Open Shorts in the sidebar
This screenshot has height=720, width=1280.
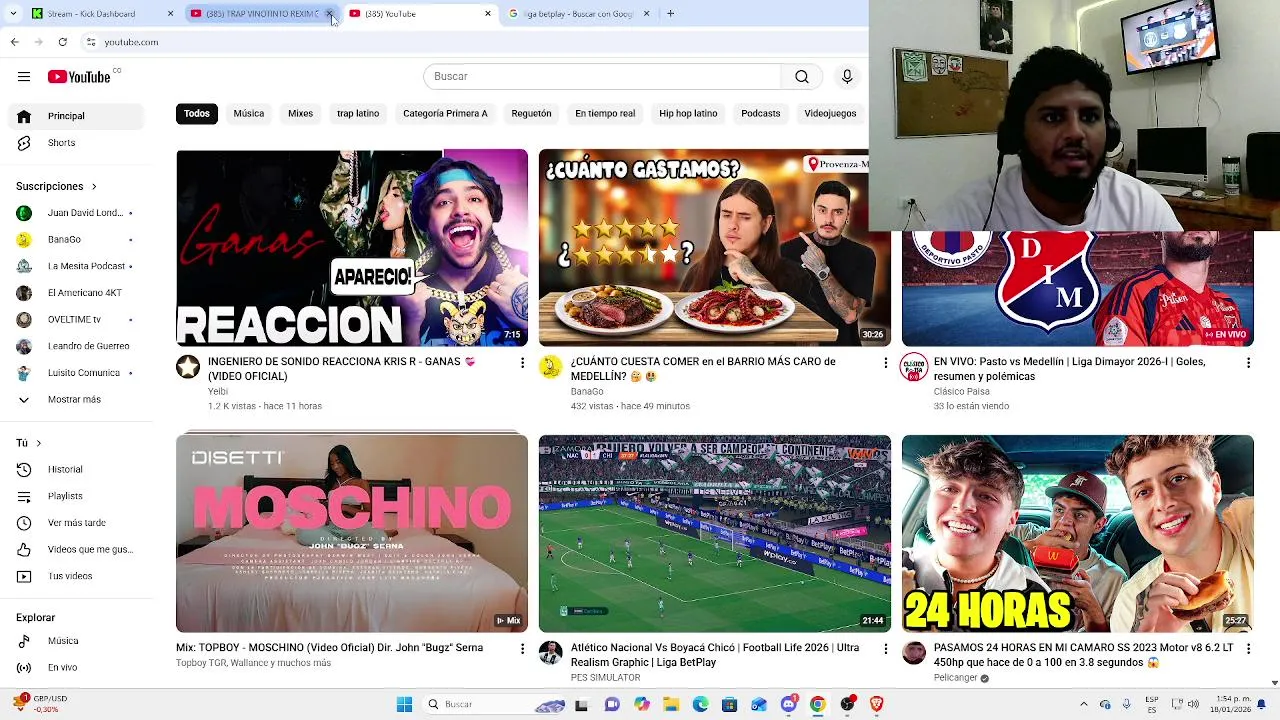[76, 143]
